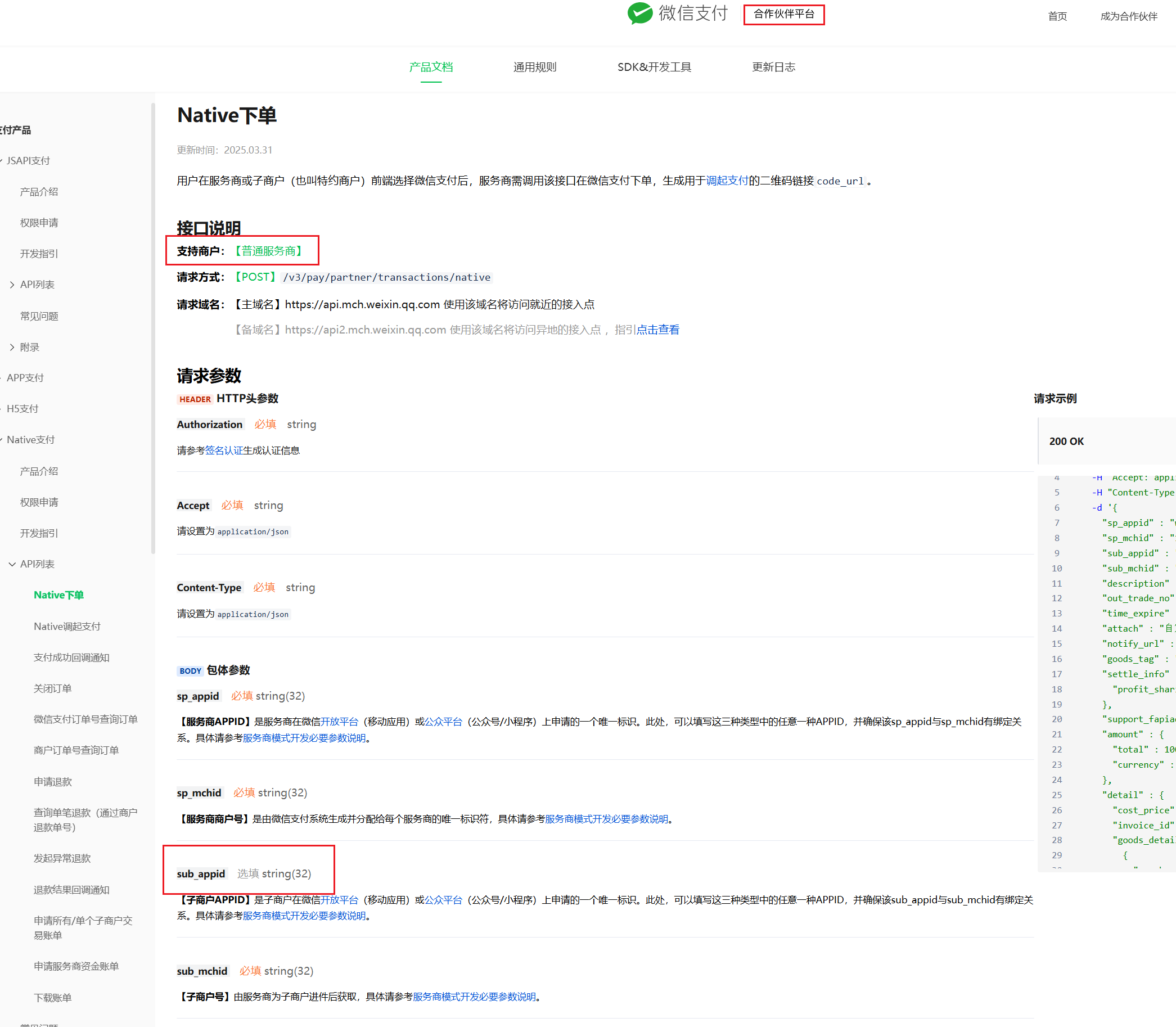The width and height of the screenshot is (1176, 1027).
Task: Open 发起异常退款 in the sidebar
Action: [62, 858]
